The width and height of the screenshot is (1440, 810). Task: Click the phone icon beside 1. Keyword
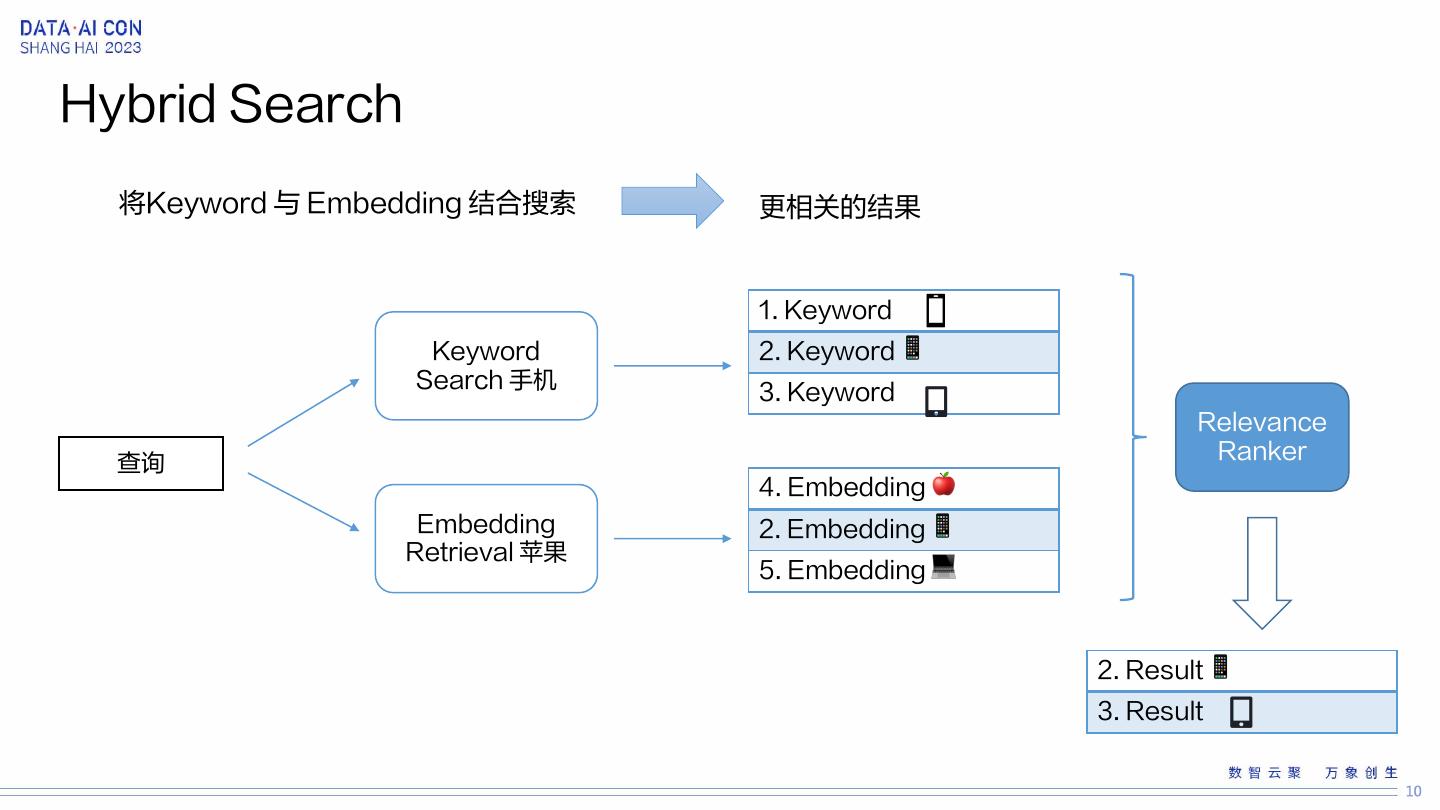click(935, 311)
